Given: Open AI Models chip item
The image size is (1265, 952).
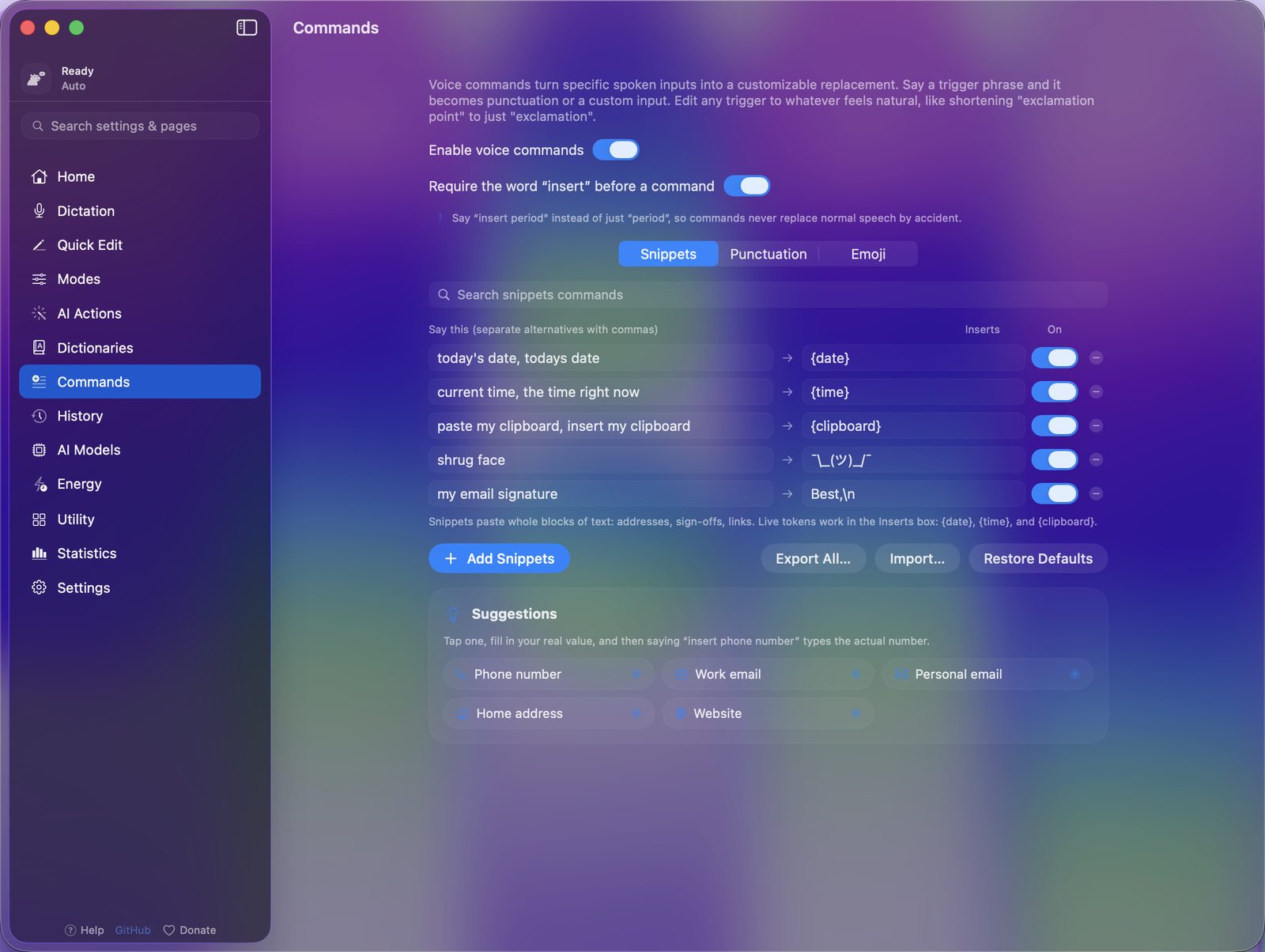Looking at the screenshot, I should (140, 450).
